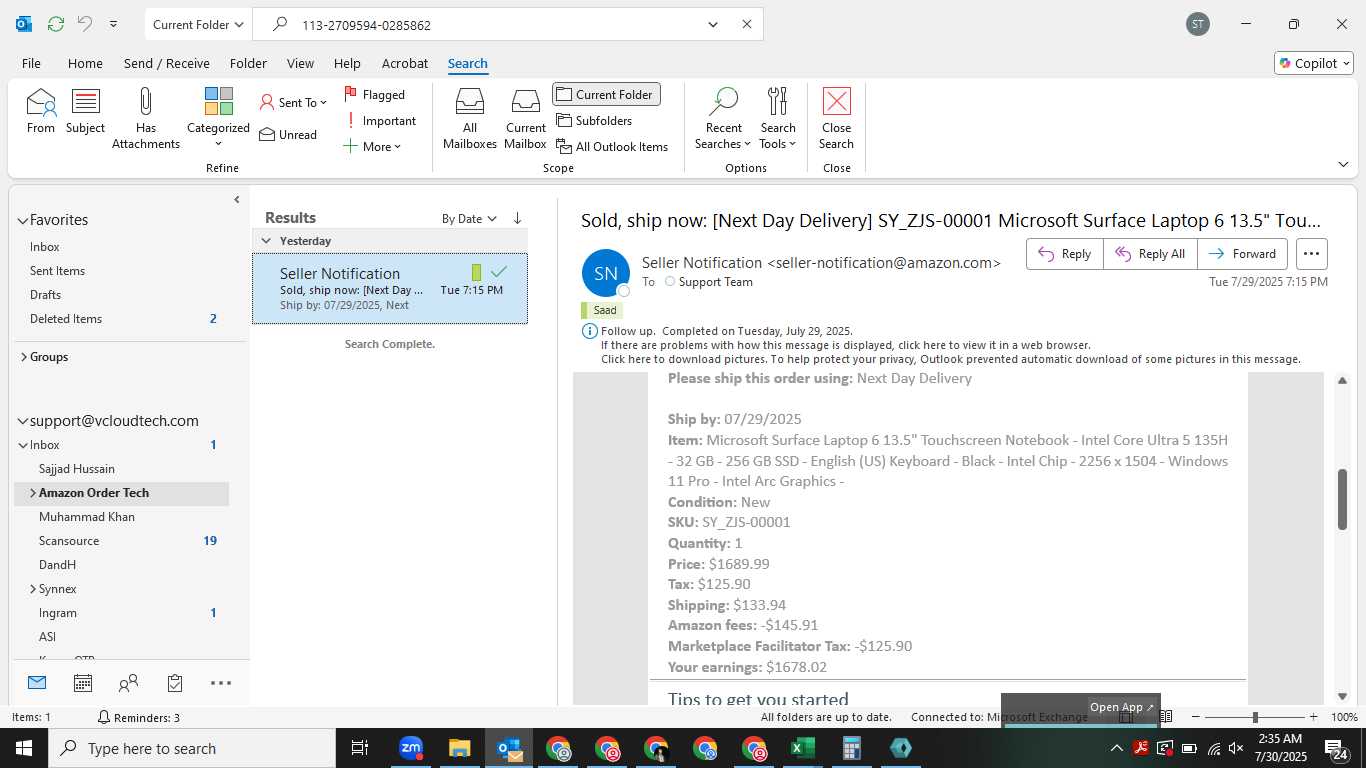Open Zoom from the taskbar

tap(411, 748)
